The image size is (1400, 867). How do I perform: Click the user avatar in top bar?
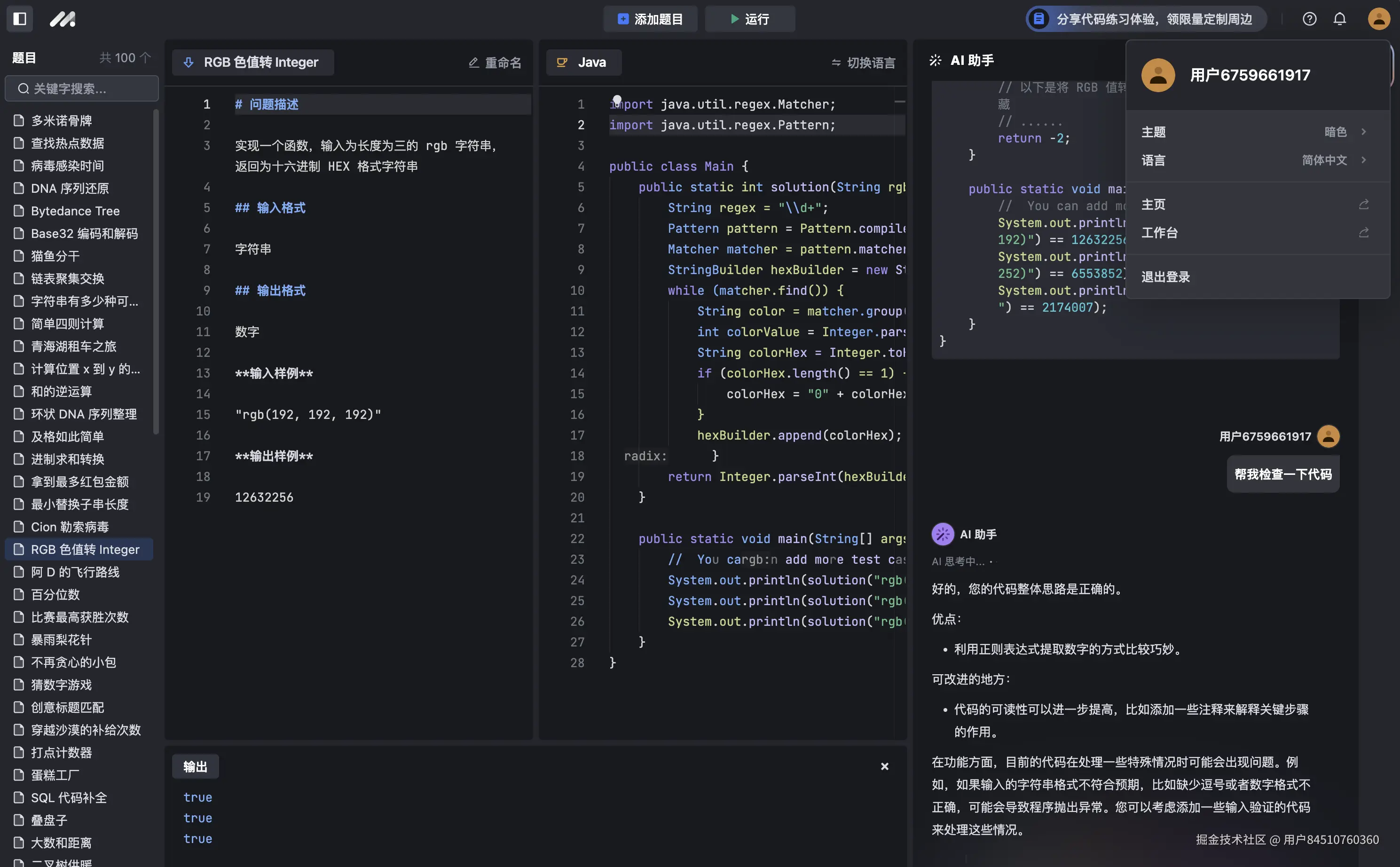1378,19
